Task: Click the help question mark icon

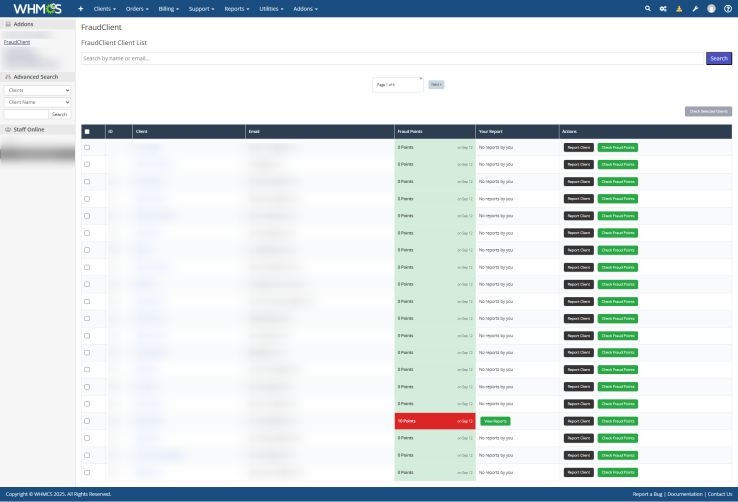Action: pyautogui.click(x=727, y=8)
